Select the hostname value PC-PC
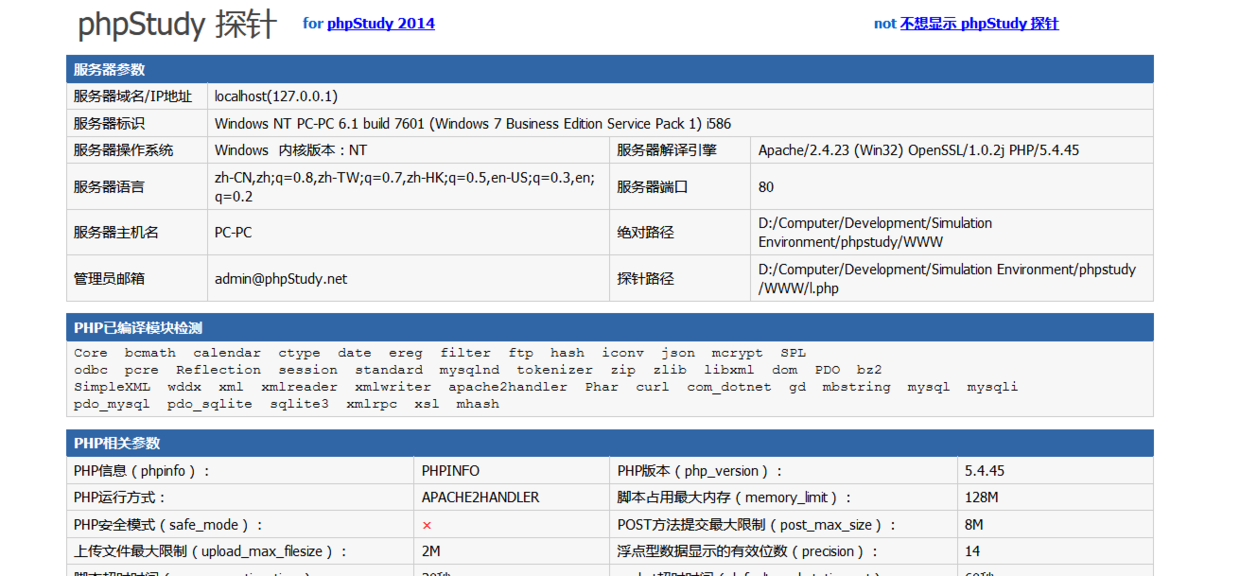 click(233, 232)
